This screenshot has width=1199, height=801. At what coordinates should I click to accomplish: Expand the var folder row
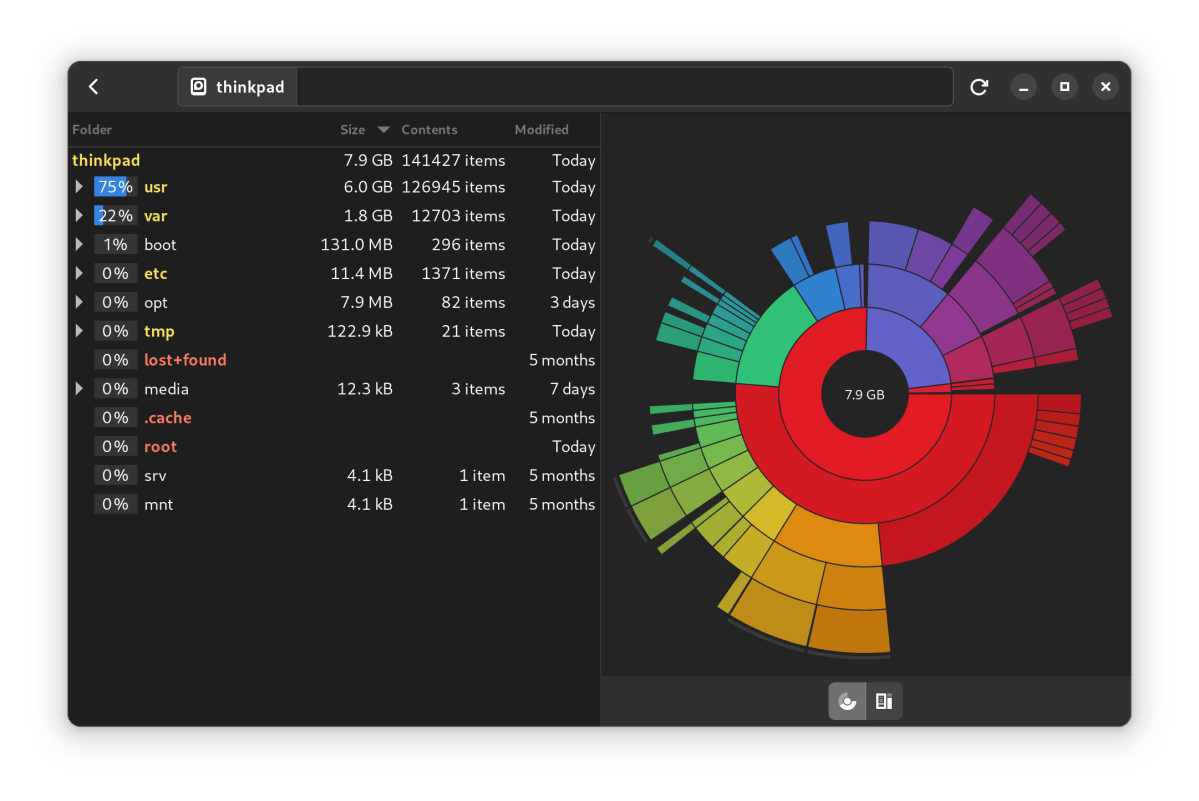point(79,216)
